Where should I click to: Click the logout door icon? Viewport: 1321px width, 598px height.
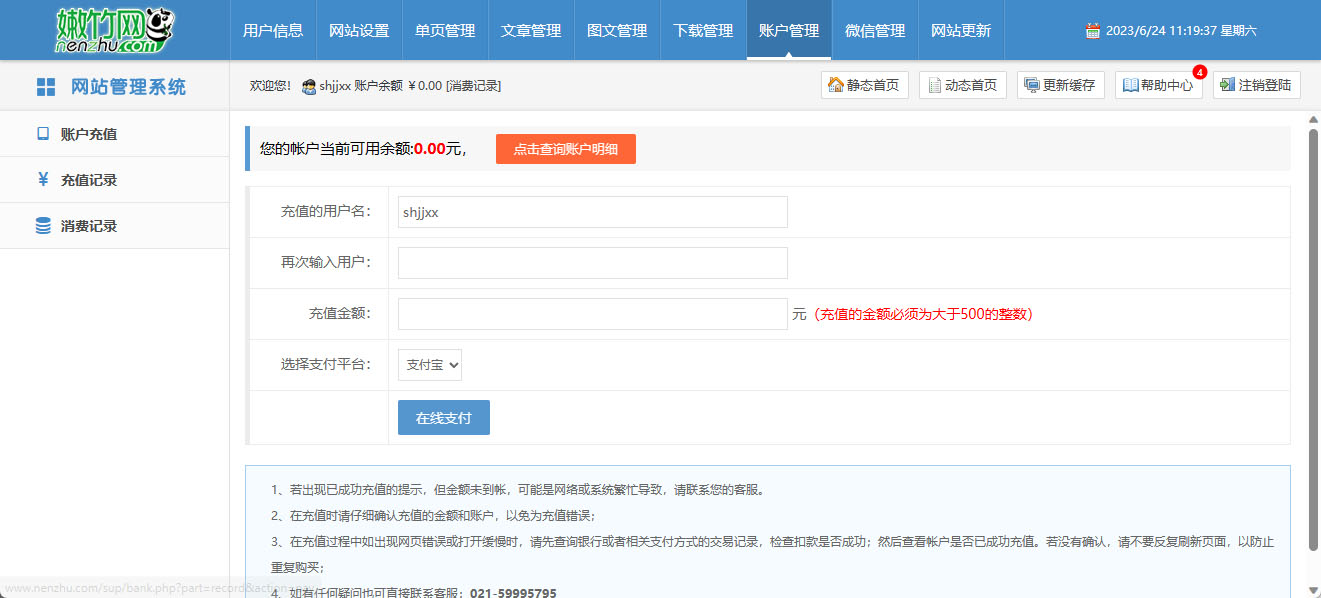point(1227,85)
